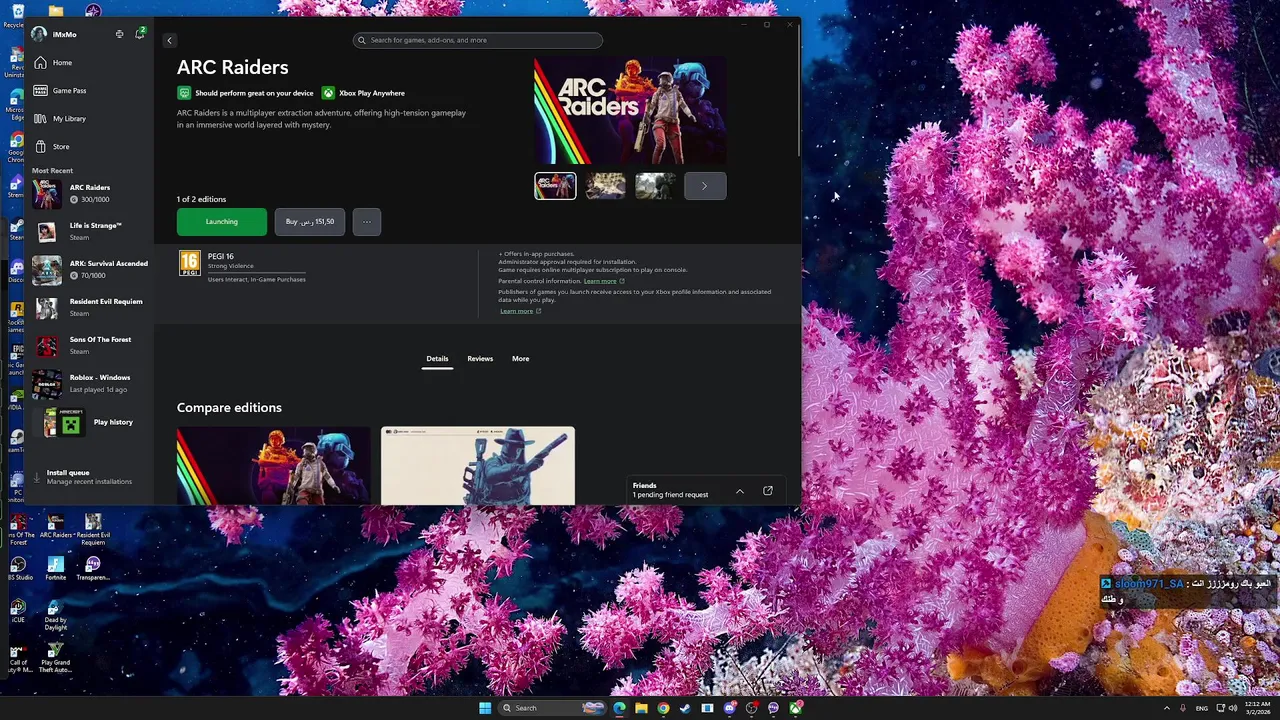This screenshot has width=1280, height=720.
Task: Switch to the Reviews tab
Action: pyautogui.click(x=480, y=359)
